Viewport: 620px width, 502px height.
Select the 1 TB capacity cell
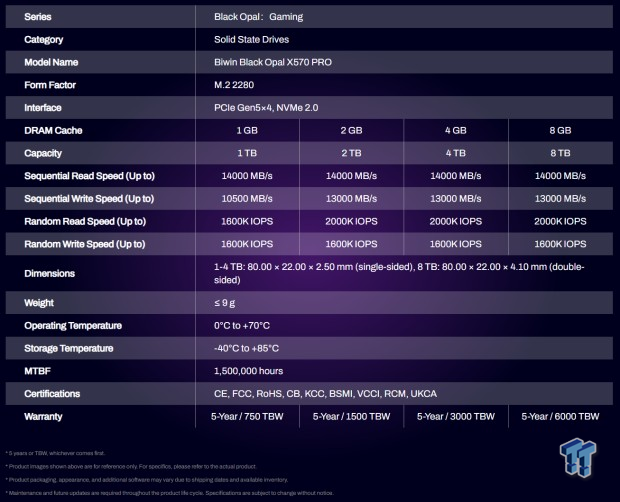pyautogui.click(x=247, y=153)
